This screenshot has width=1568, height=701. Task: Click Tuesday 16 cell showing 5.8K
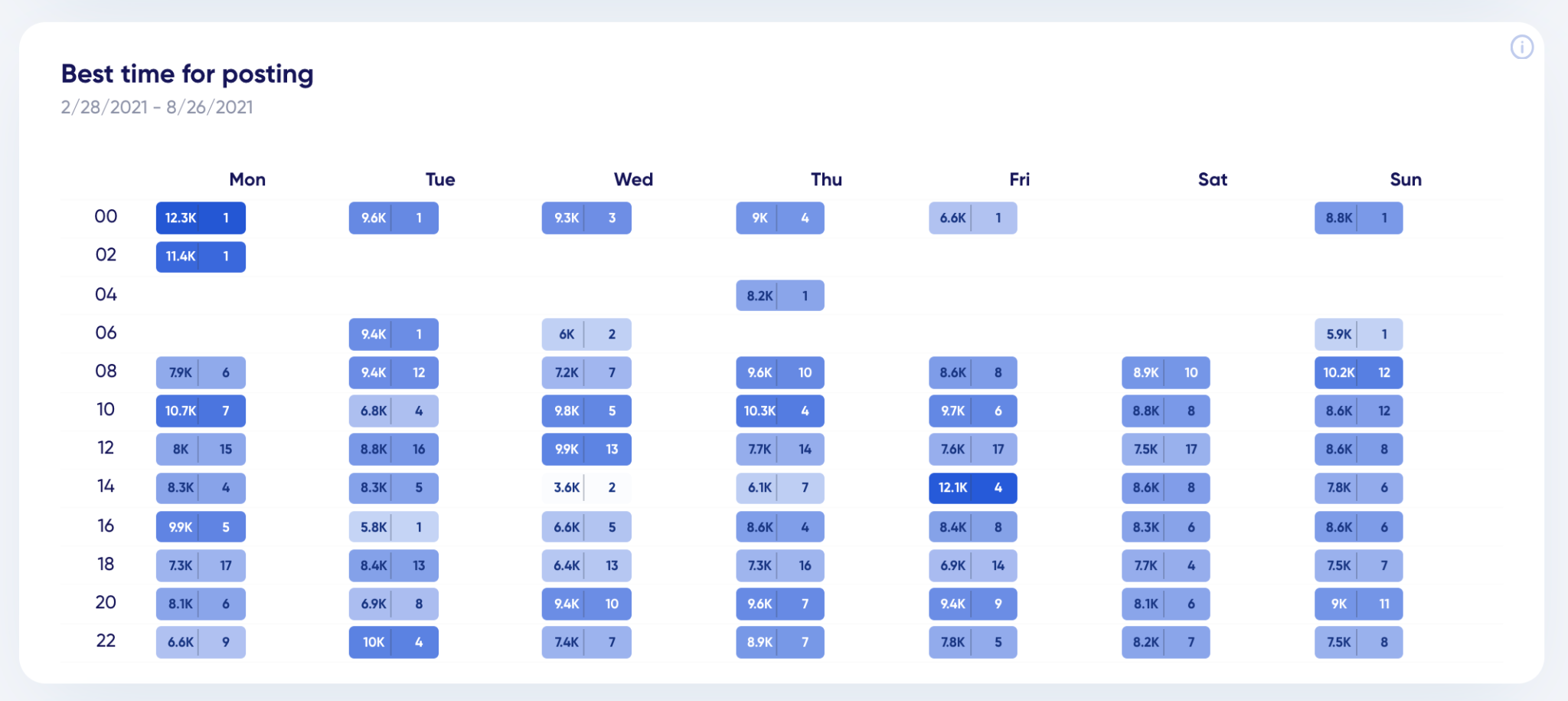coord(394,527)
